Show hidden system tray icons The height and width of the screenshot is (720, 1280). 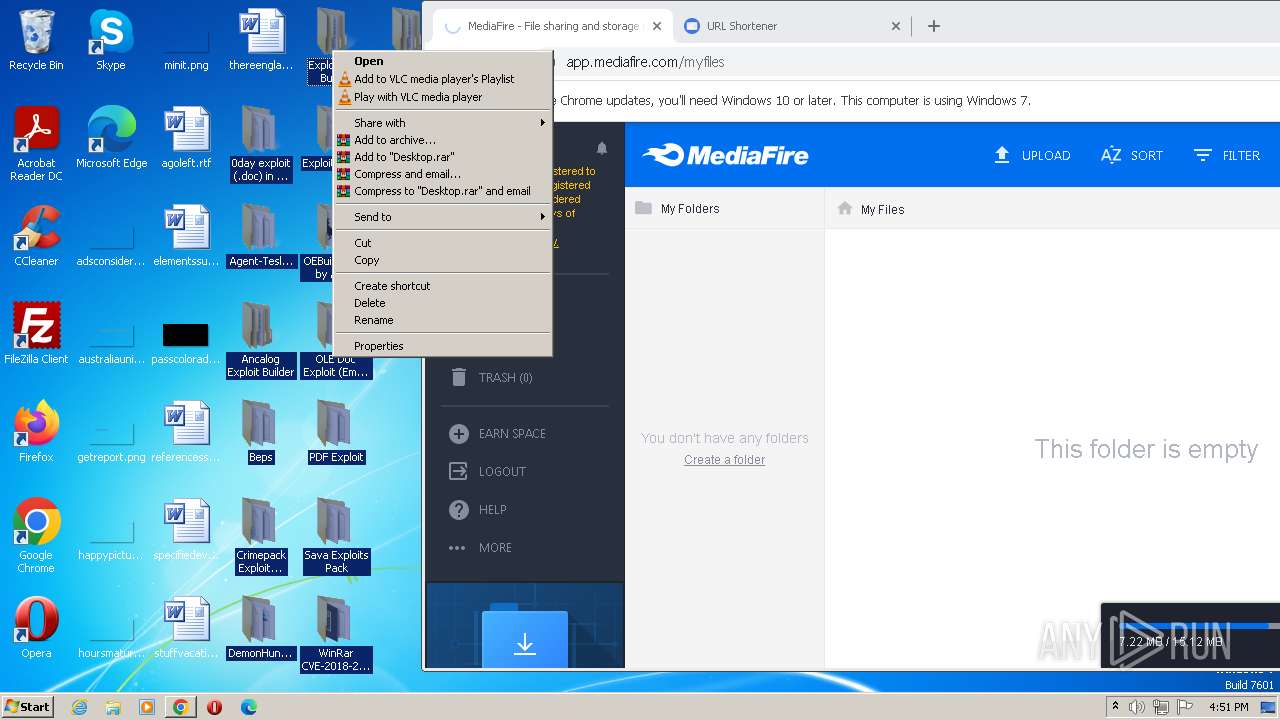coord(1115,707)
